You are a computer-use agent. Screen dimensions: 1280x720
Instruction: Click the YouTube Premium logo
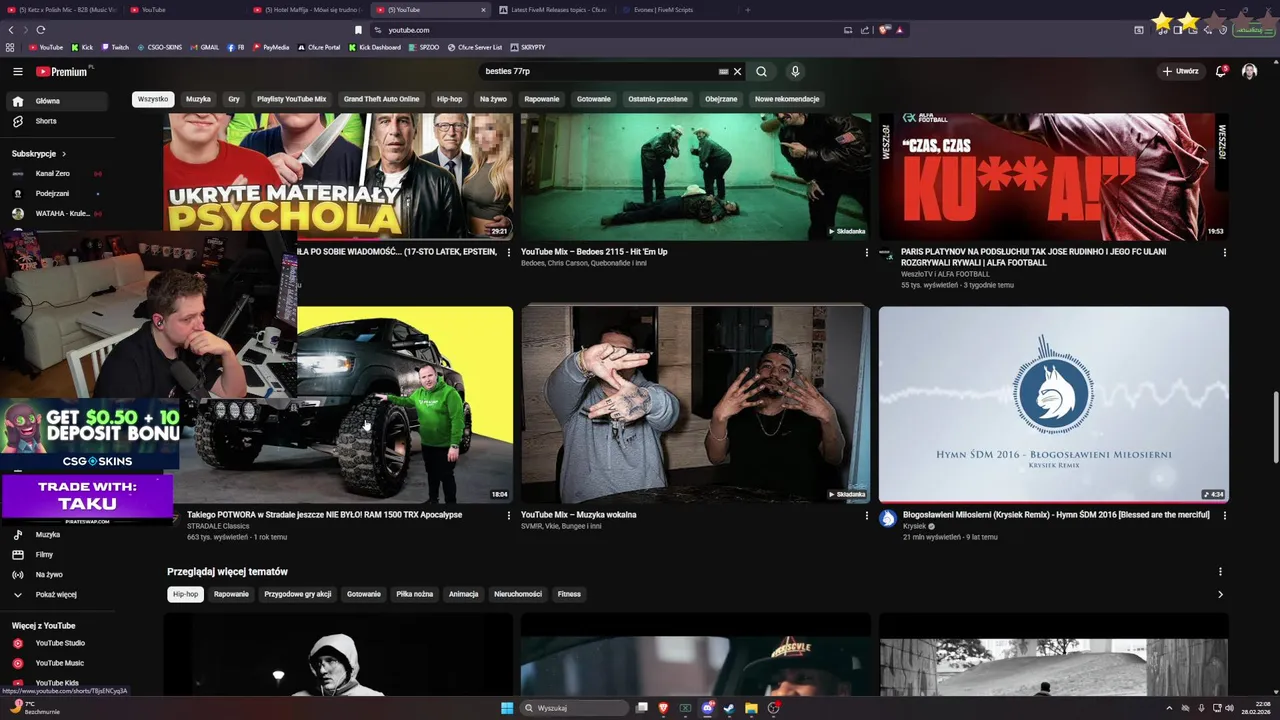click(64, 71)
